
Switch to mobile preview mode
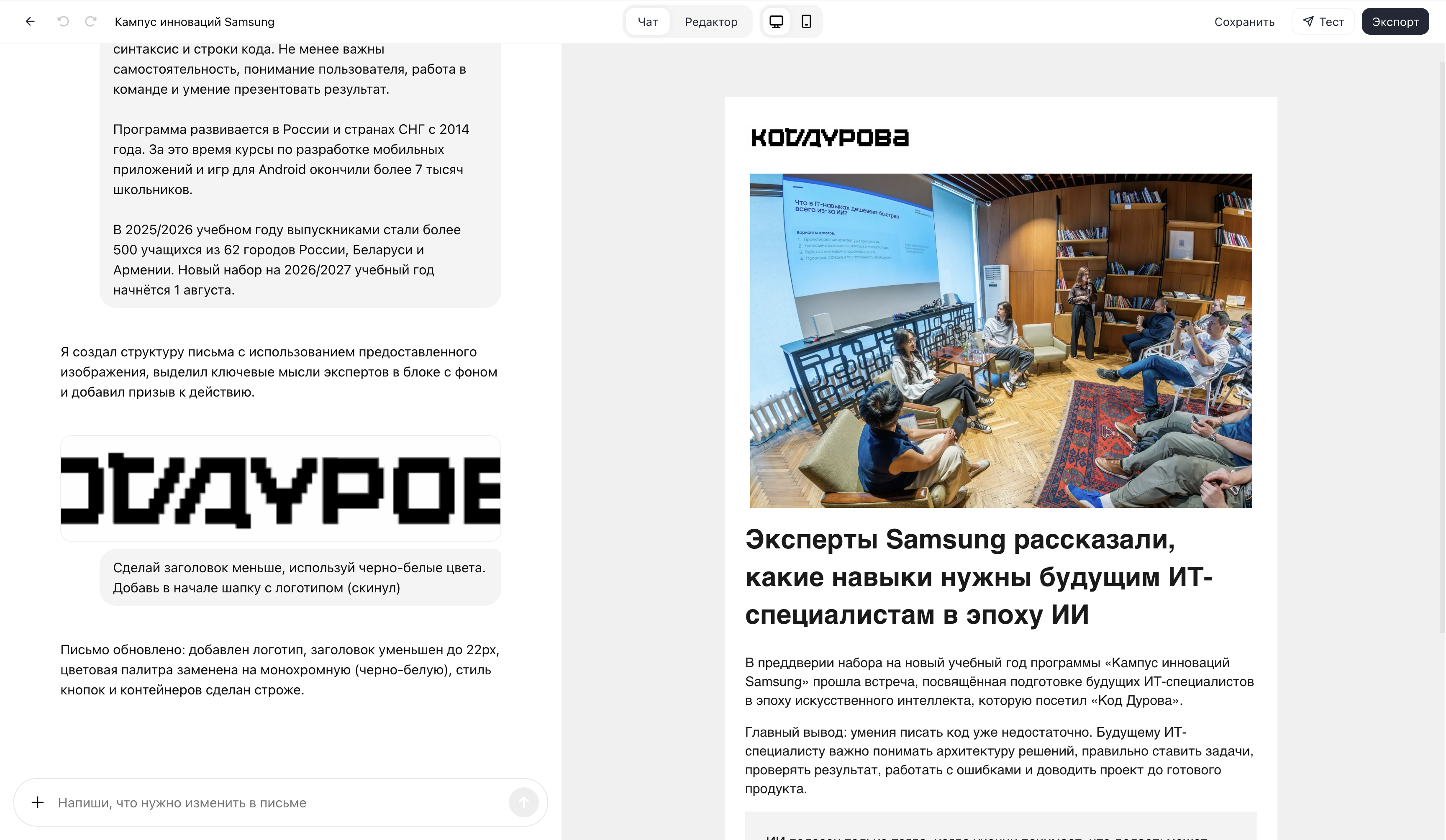[806, 21]
